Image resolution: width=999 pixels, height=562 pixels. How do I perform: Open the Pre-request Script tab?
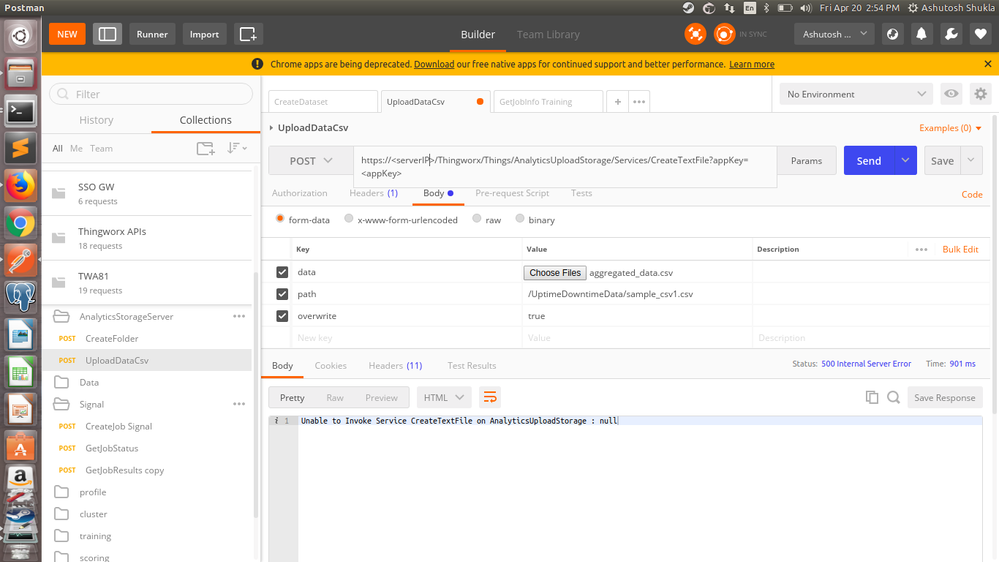512,193
